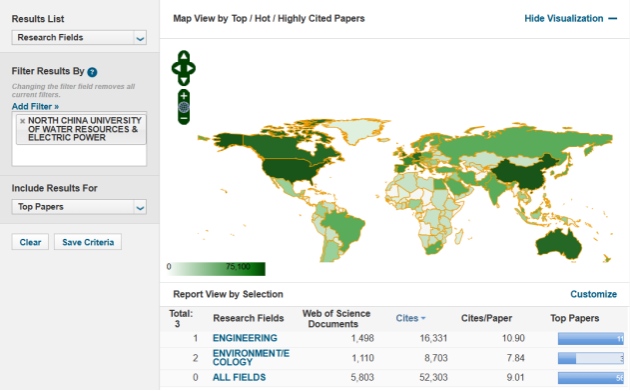Click the map color scale legend
The image size is (630, 391).
point(216,269)
